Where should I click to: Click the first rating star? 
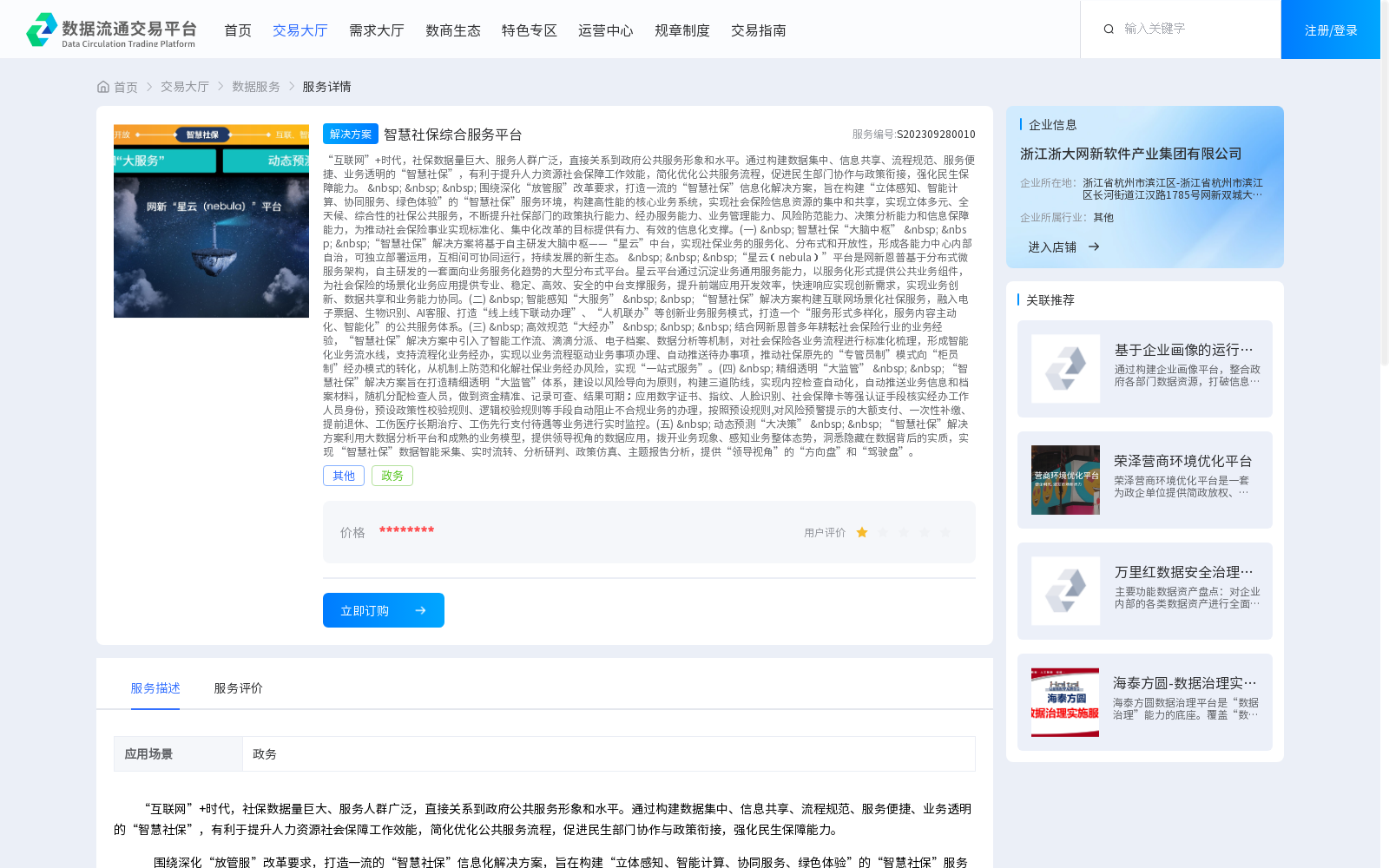862,532
